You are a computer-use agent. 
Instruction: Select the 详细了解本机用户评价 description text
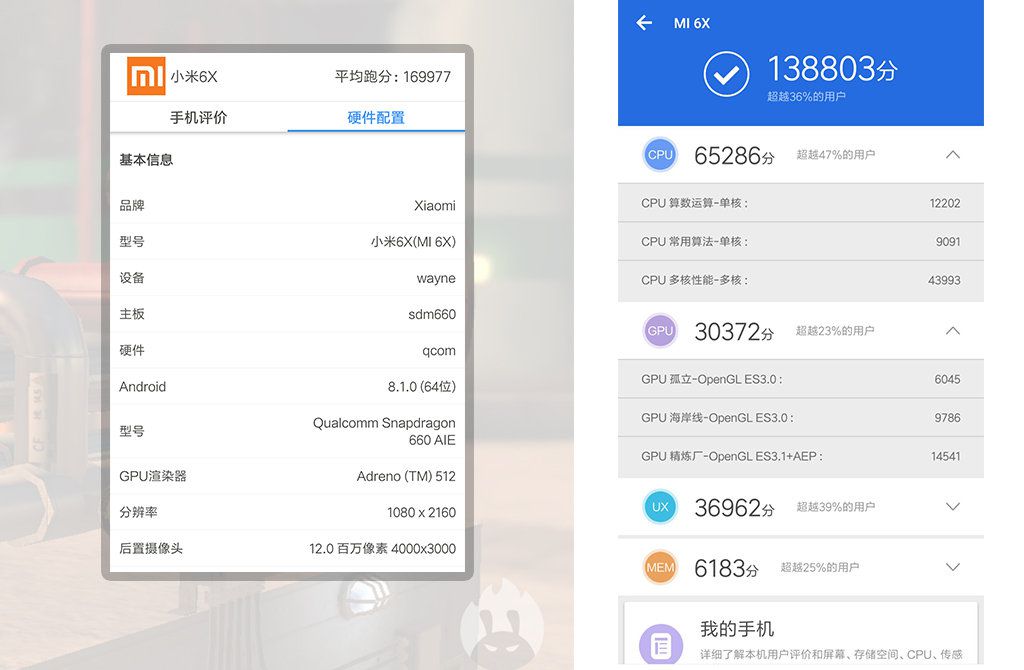831,654
